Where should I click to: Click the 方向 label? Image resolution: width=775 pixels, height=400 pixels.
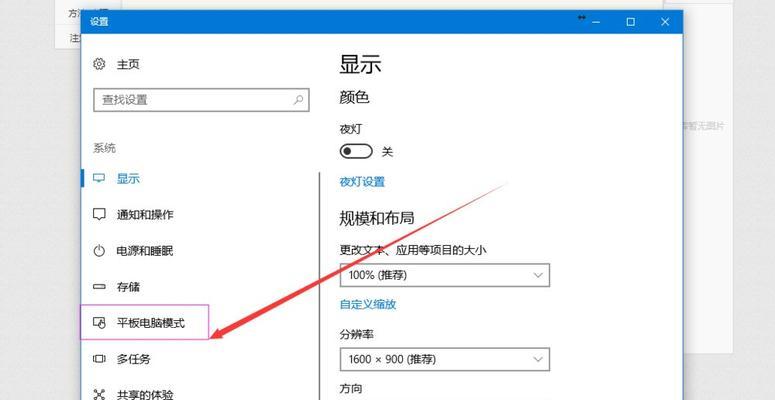point(351,389)
